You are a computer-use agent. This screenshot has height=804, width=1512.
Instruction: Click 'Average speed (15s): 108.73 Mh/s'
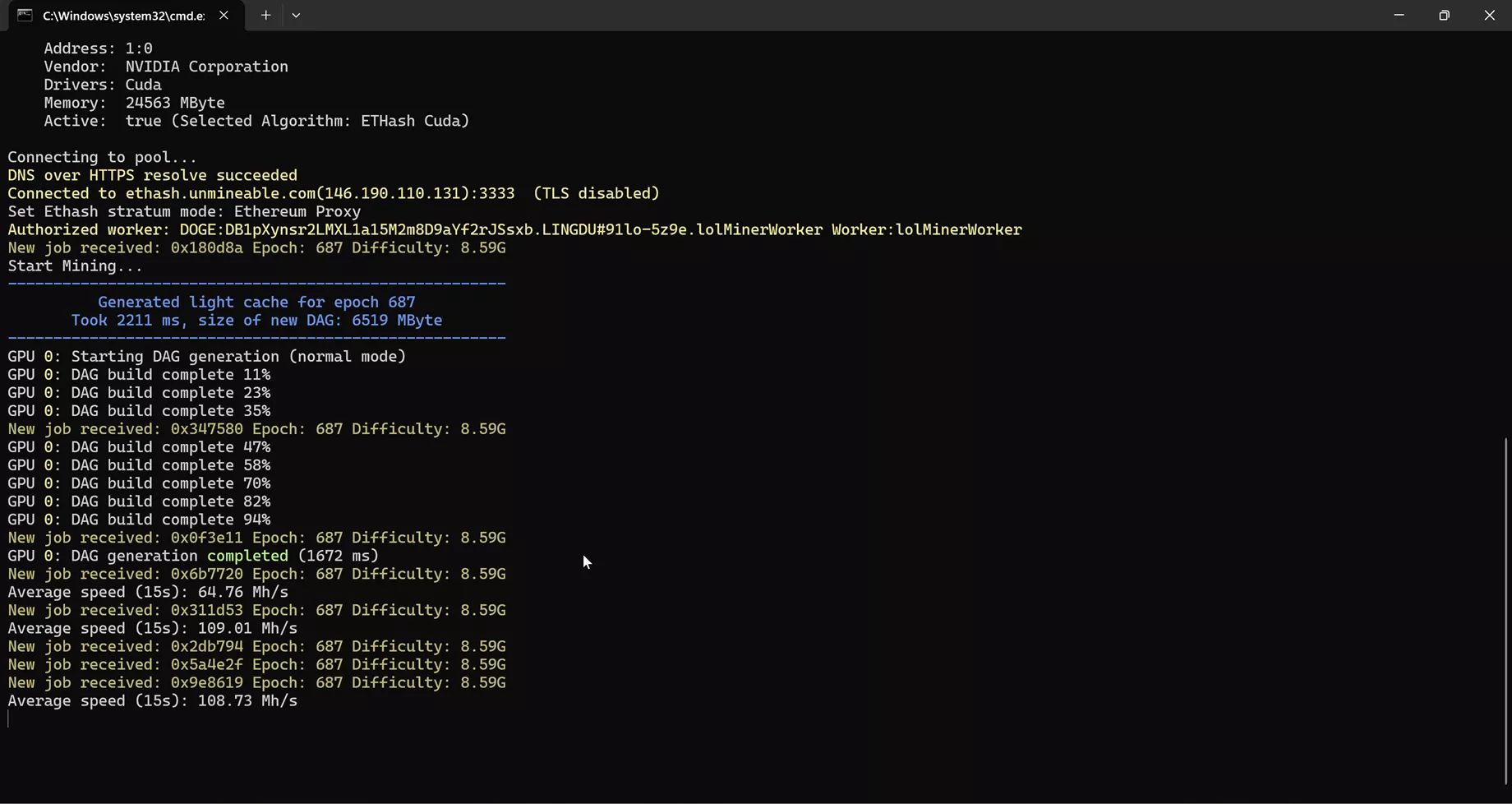pos(153,700)
